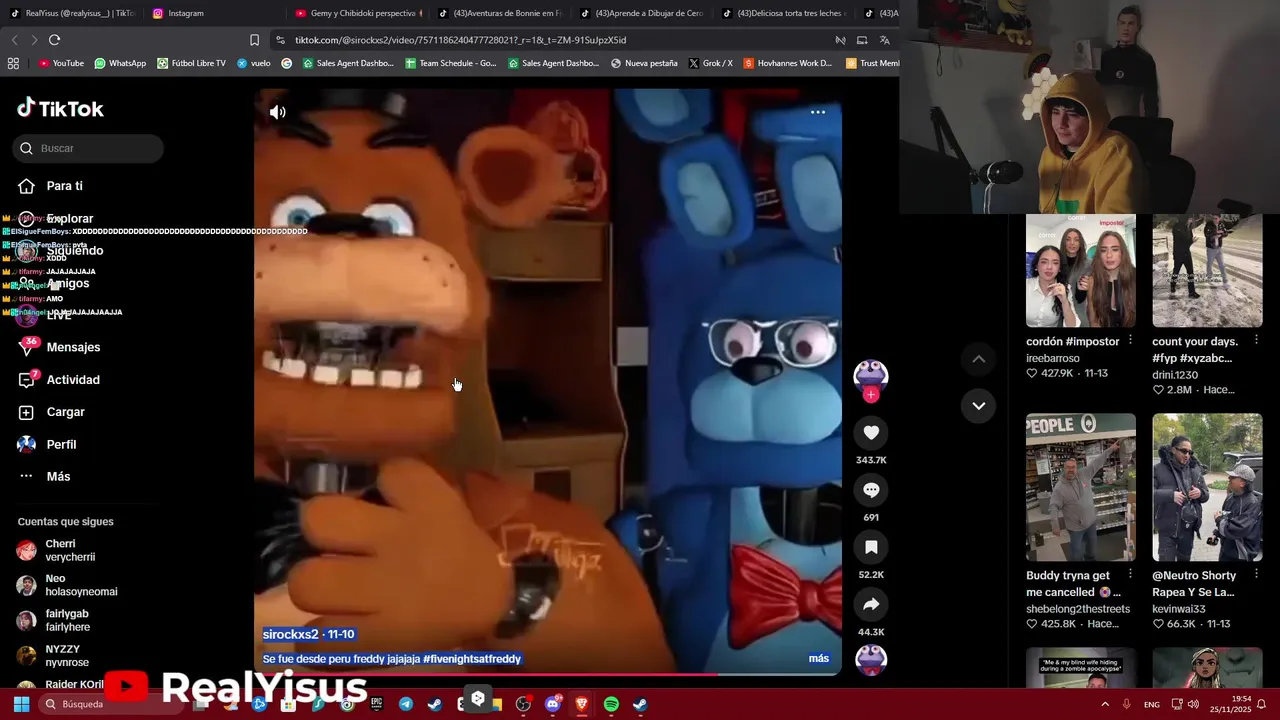Viewport: 1280px width, 720px height.
Task: Open Brave browser taskbar icon
Action: (582, 704)
